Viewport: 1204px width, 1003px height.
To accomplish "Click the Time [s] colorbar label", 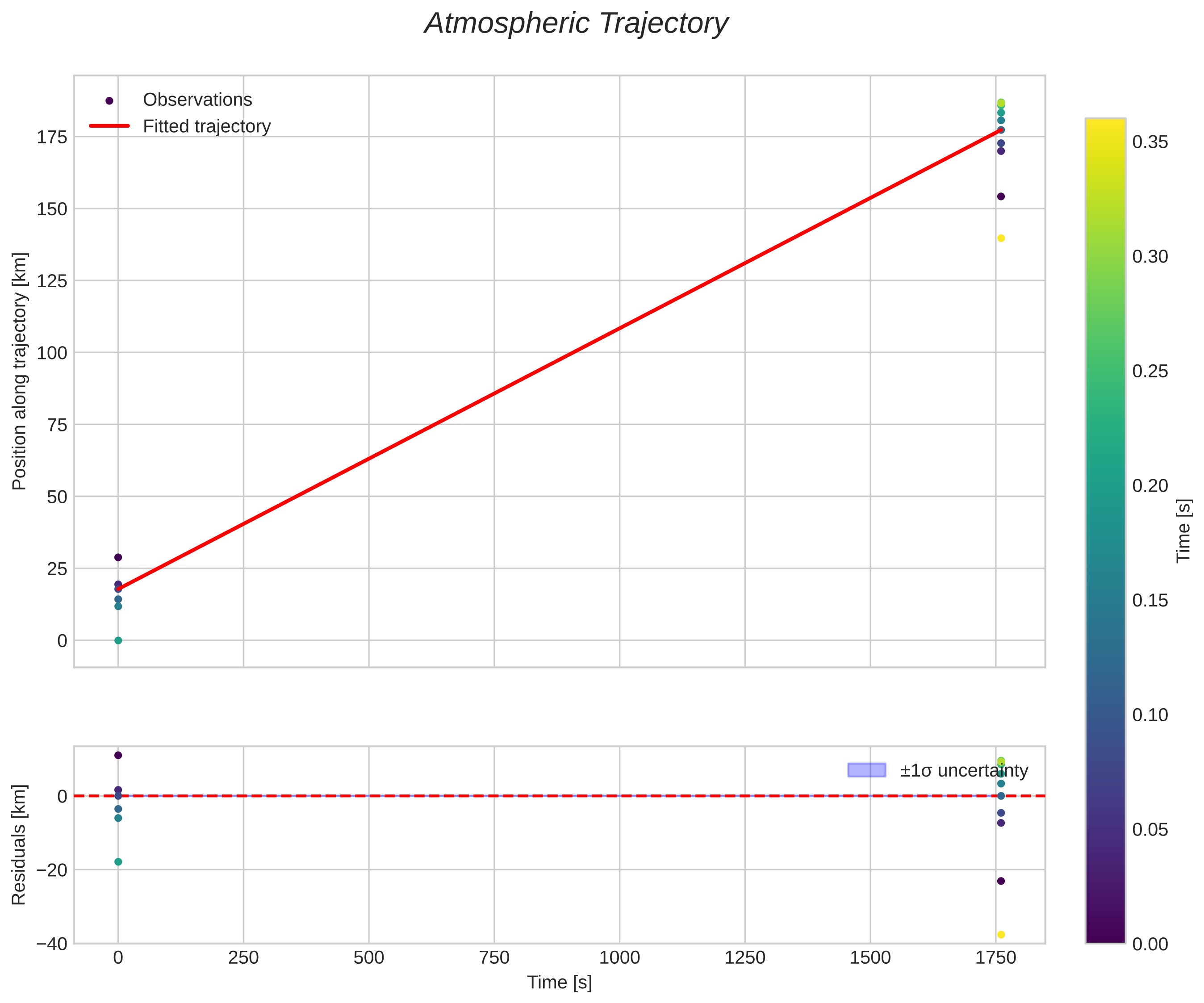I will click(1183, 531).
